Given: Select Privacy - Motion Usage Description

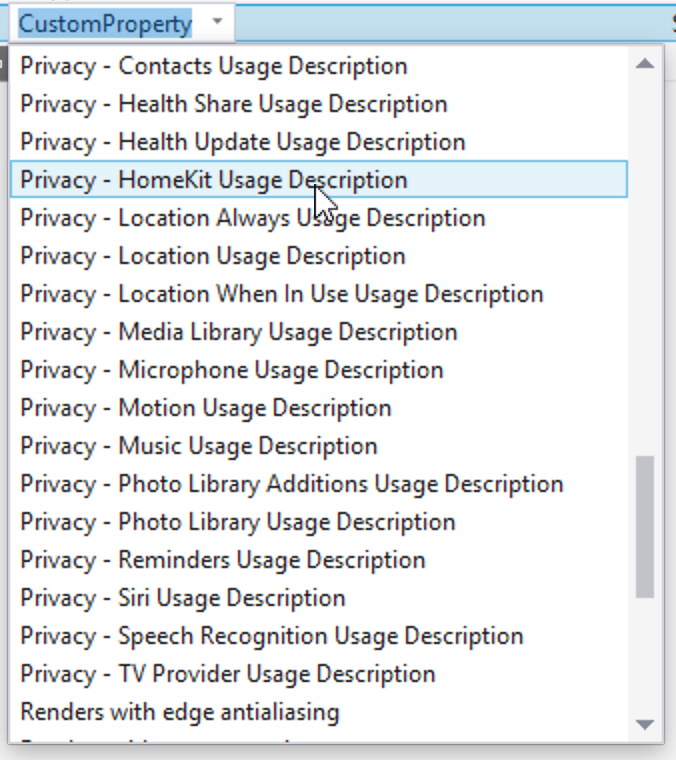Looking at the screenshot, I should (206, 409).
